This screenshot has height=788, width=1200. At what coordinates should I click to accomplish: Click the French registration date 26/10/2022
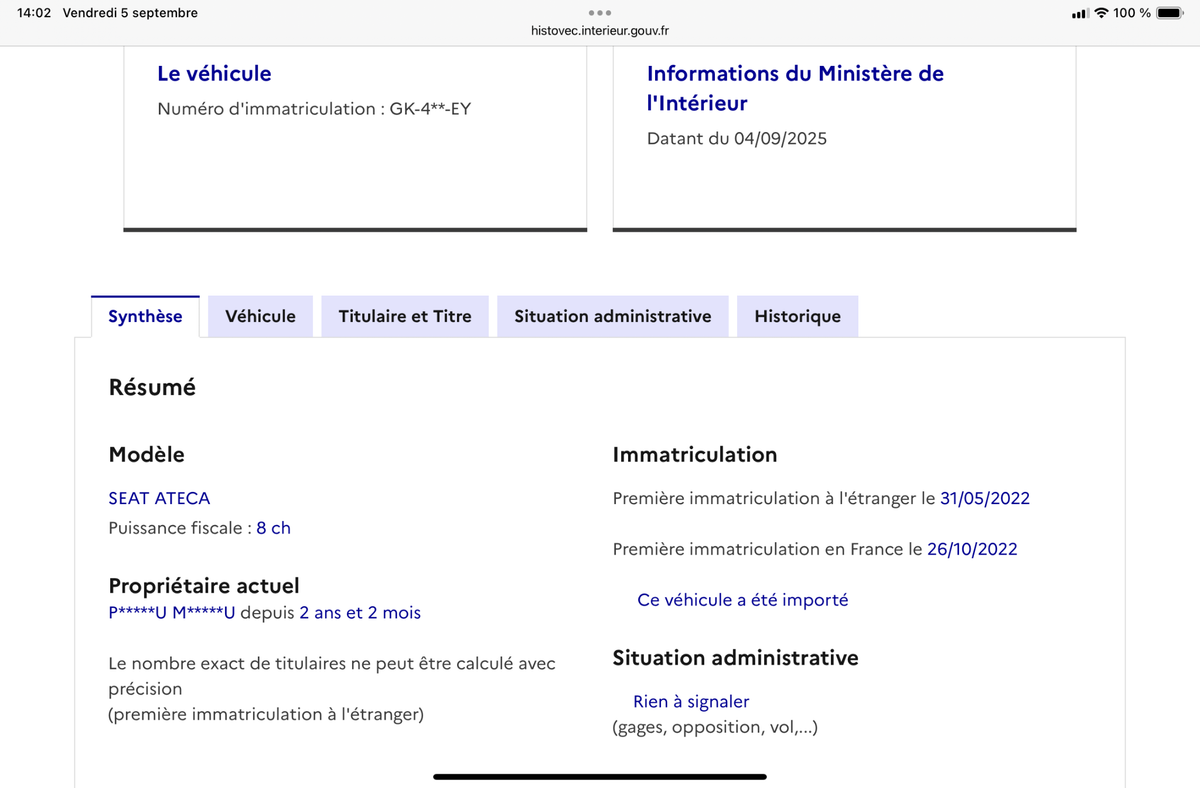click(972, 549)
